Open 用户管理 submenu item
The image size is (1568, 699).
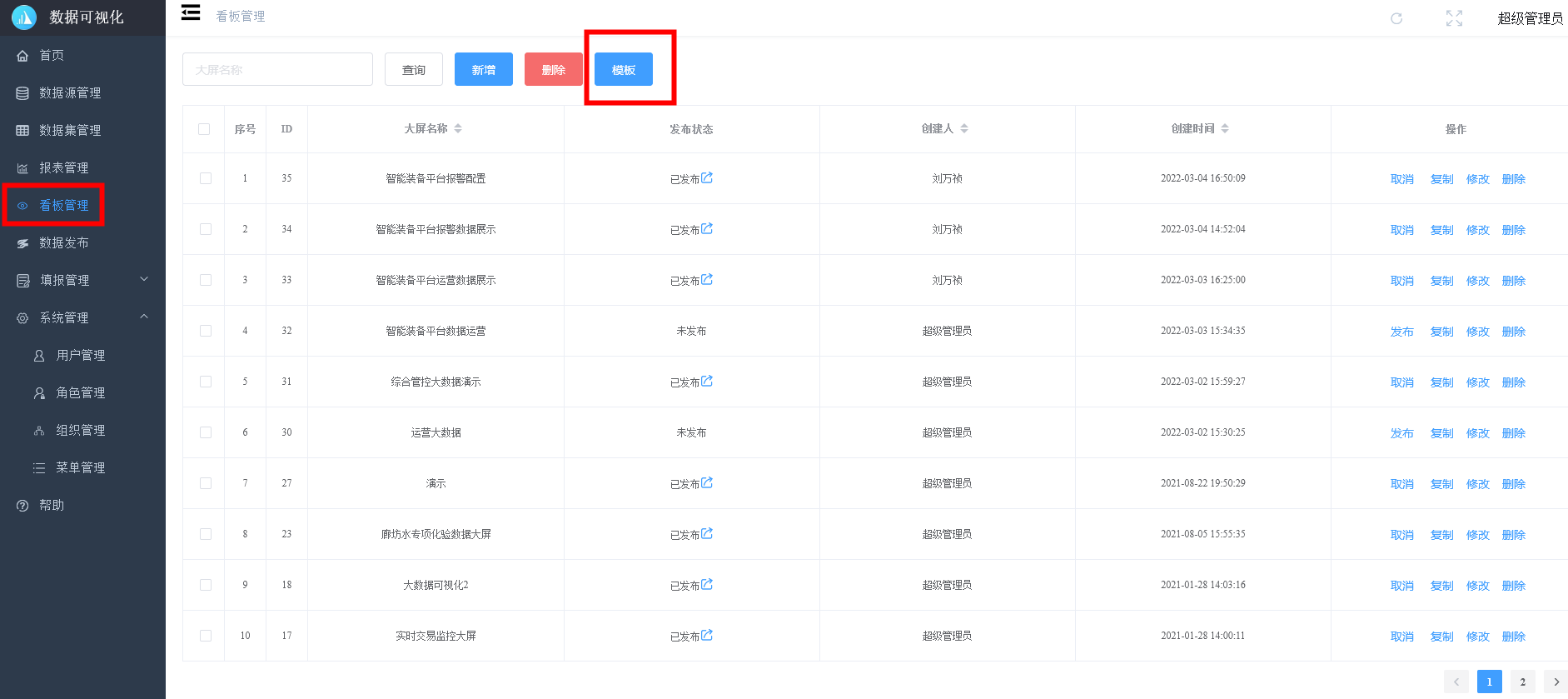82,355
